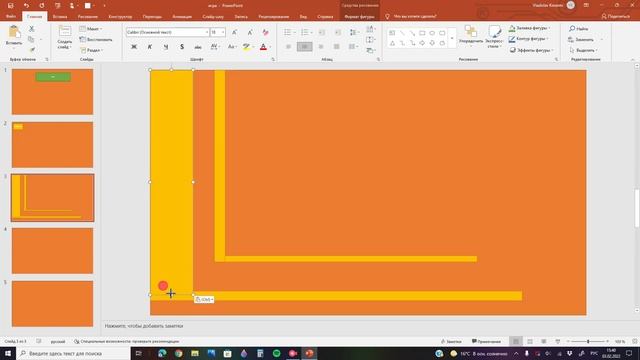Click the notes field to add notes
Image resolution: width=640 pixels, height=360 pixels.
tap(367, 326)
